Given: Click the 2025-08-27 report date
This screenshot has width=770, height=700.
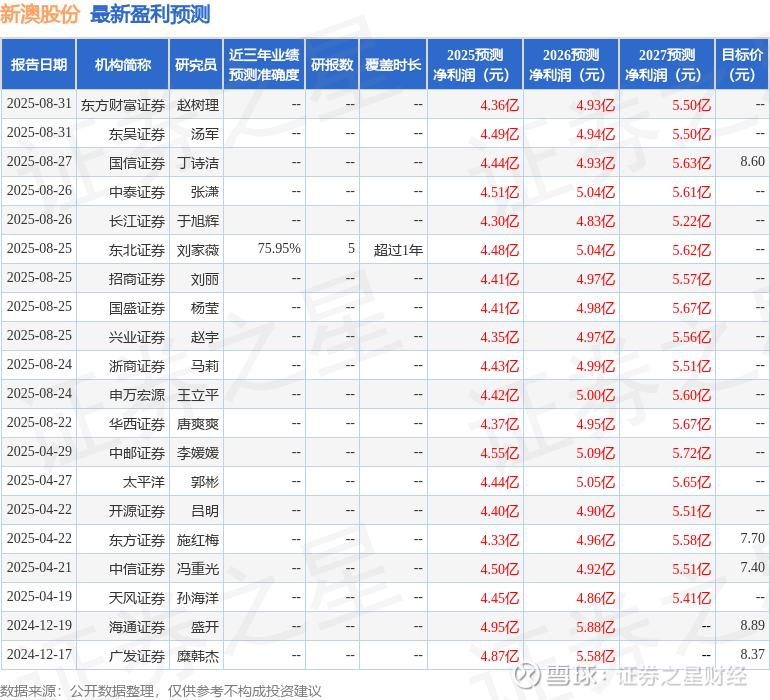Looking at the screenshot, I should point(39,161).
